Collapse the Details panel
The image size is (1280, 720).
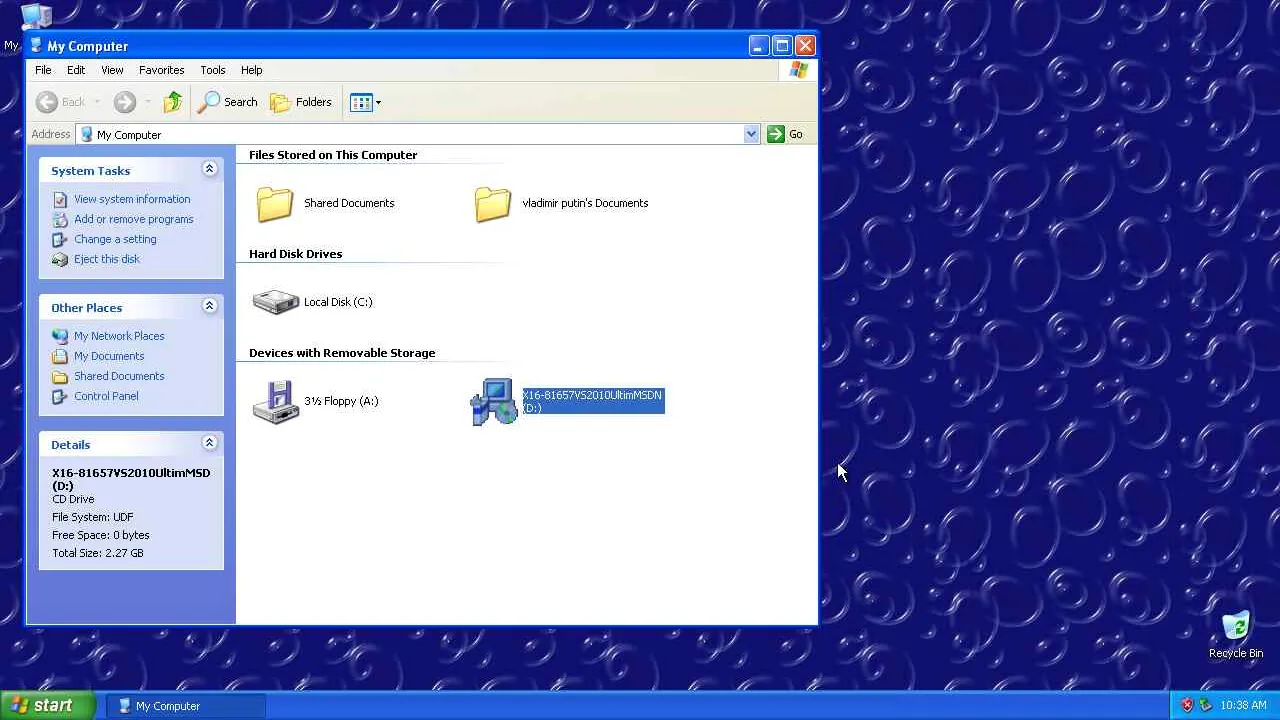point(210,443)
